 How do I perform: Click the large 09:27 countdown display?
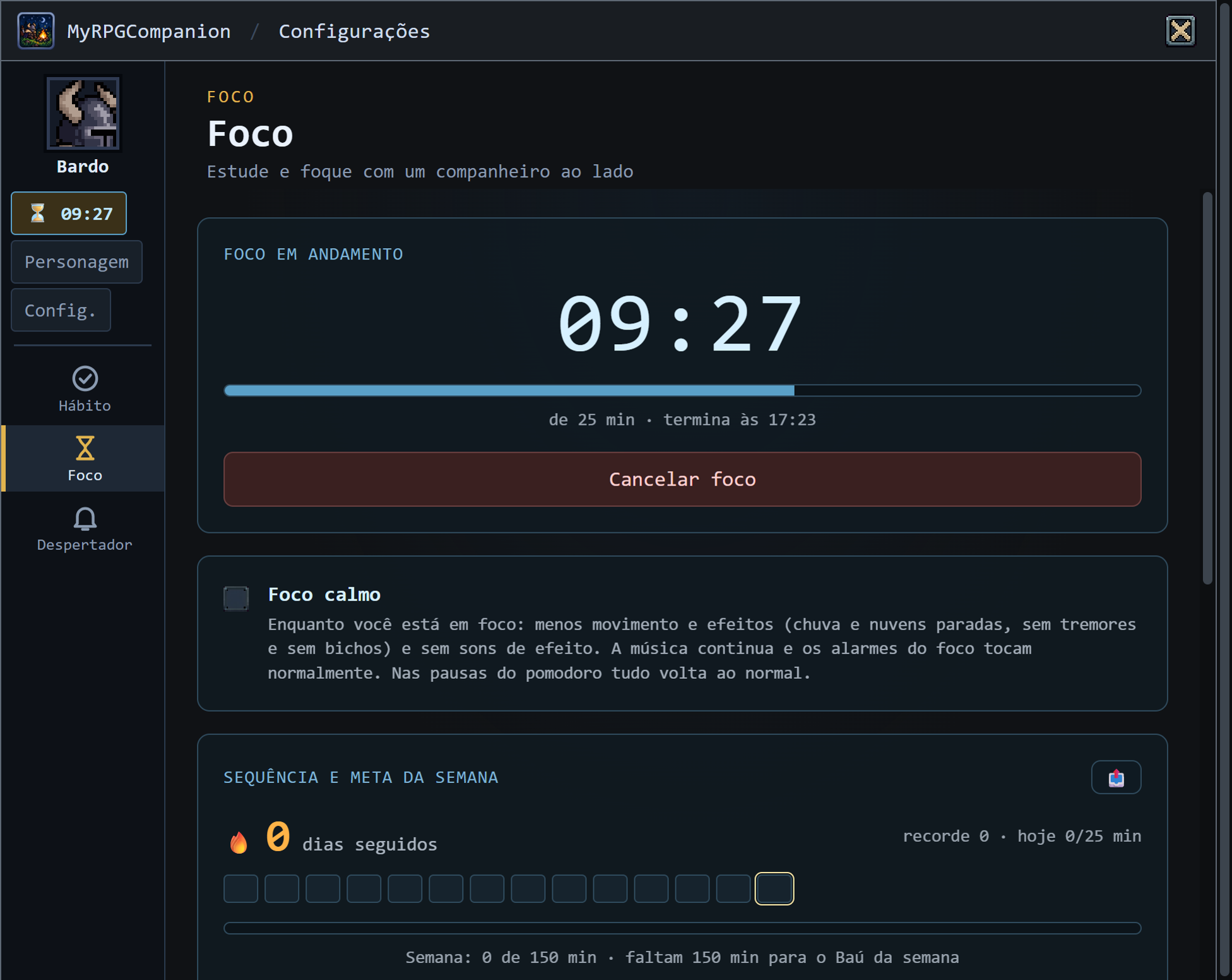(681, 325)
